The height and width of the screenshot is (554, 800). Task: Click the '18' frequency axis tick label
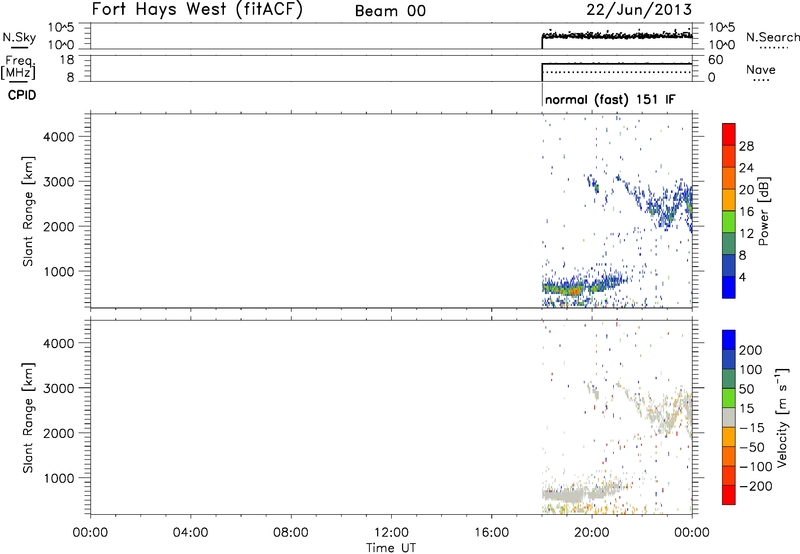[67, 60]
